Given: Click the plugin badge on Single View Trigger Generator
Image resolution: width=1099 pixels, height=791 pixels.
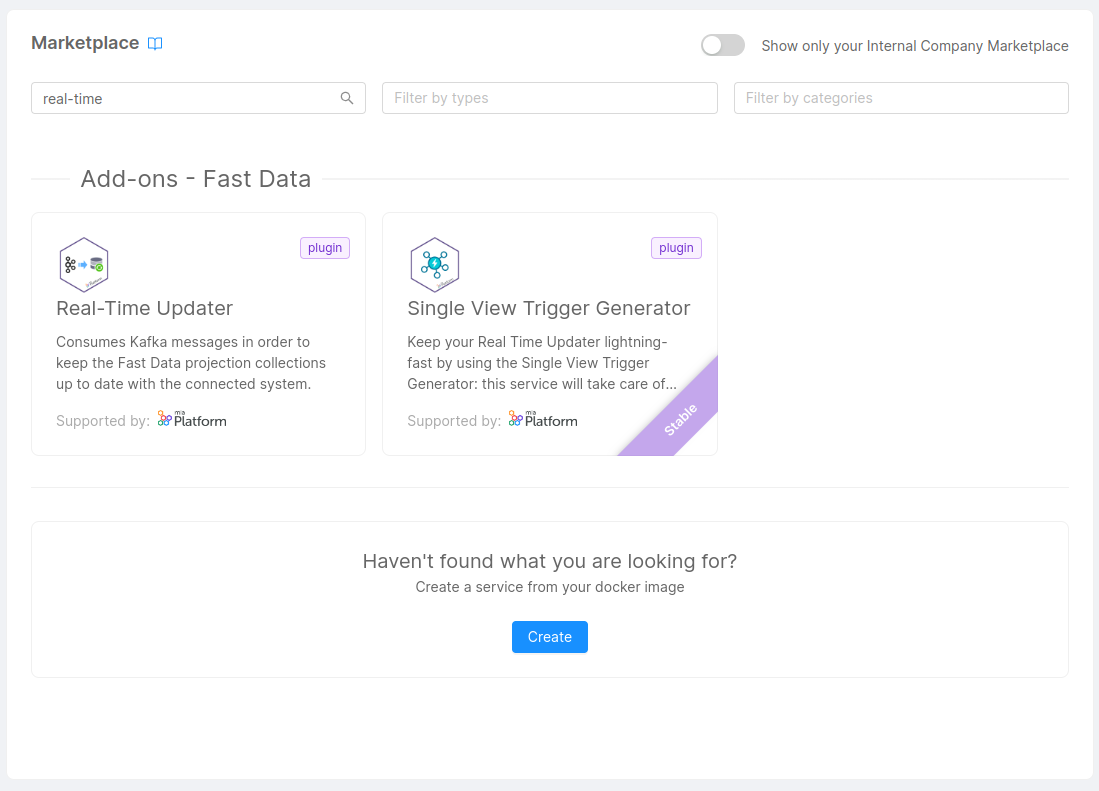Looking at the screenshot, I should coord(676,247).
